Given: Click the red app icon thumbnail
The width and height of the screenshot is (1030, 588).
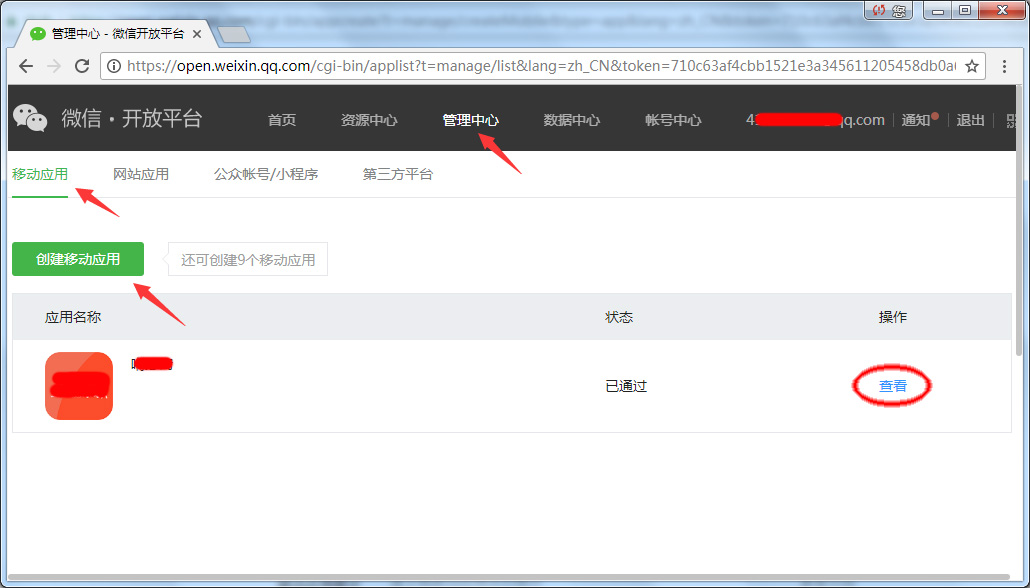Looking at the screenshot, I should tap(79, 386).
